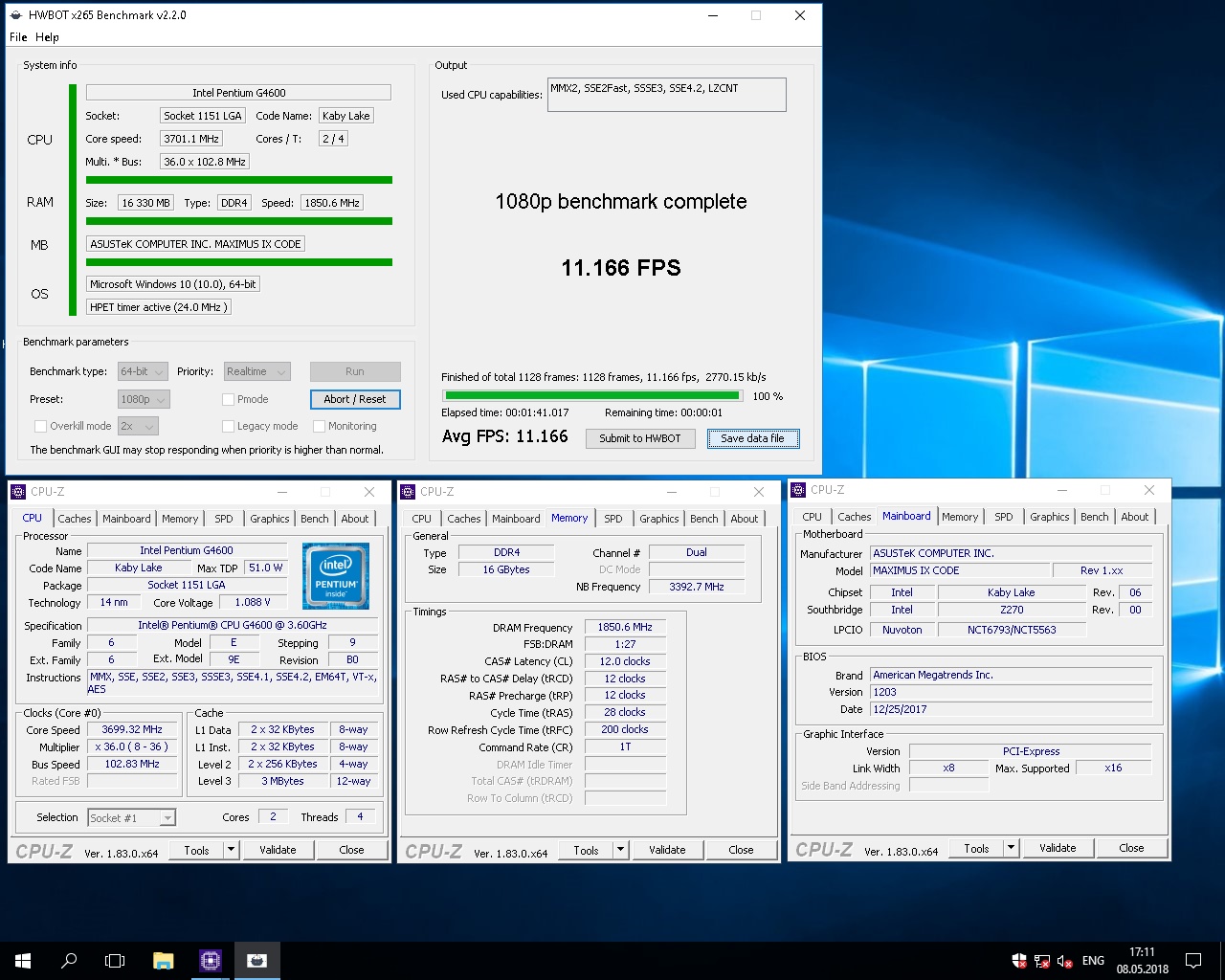Click the ENG language indicator
This screenshot has height=980, width=1225.
pos(1093,961)
